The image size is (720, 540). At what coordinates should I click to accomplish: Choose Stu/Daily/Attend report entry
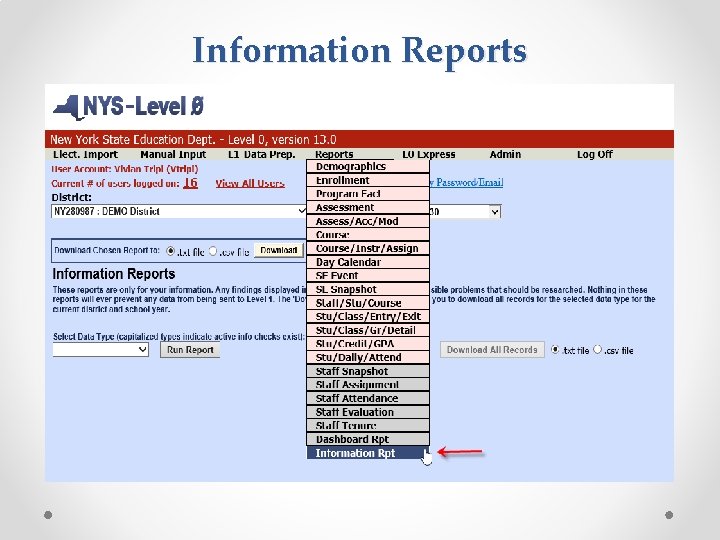point(368,357)
